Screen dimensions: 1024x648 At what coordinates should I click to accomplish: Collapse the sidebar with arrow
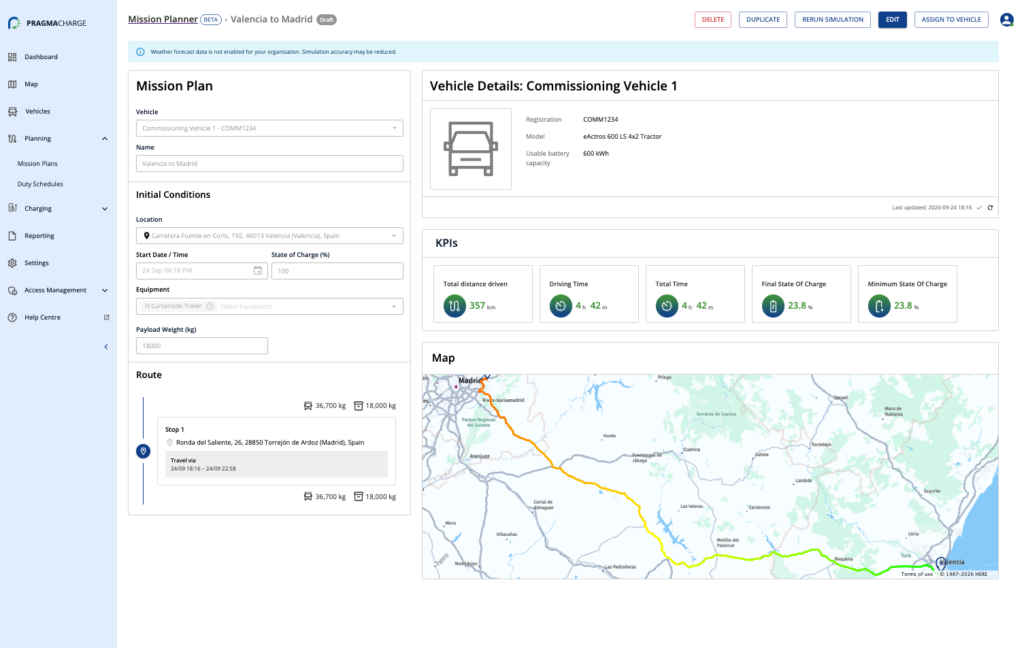pyautogui.click(x=106, y=347)
